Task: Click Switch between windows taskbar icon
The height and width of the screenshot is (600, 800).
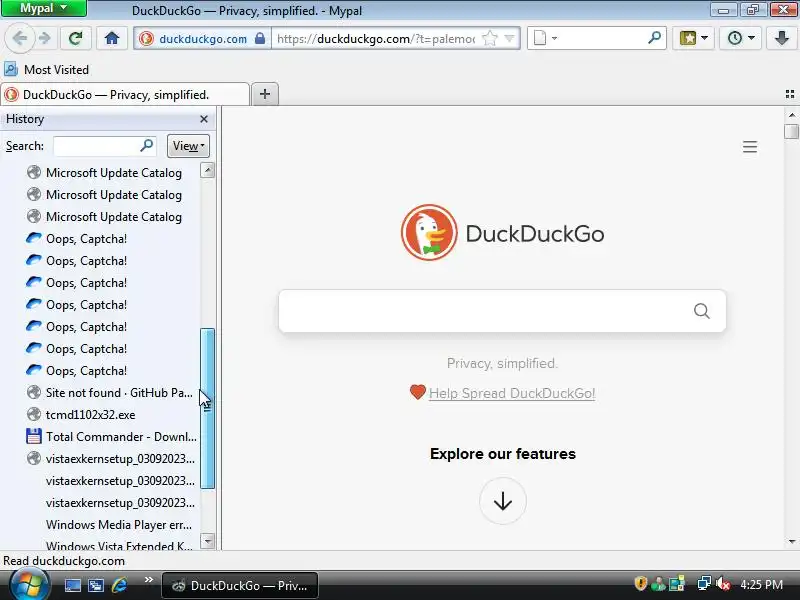Action: [96, 585]
